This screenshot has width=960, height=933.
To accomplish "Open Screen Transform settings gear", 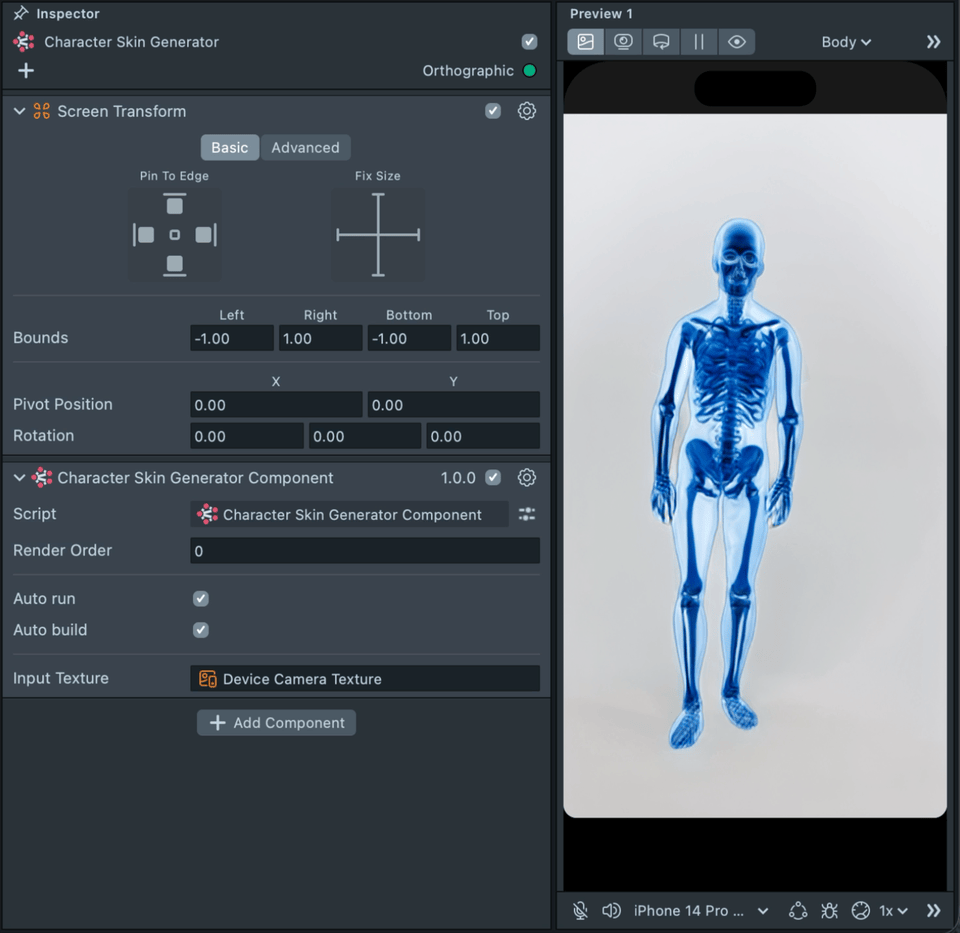I will [x=527, y=111].
